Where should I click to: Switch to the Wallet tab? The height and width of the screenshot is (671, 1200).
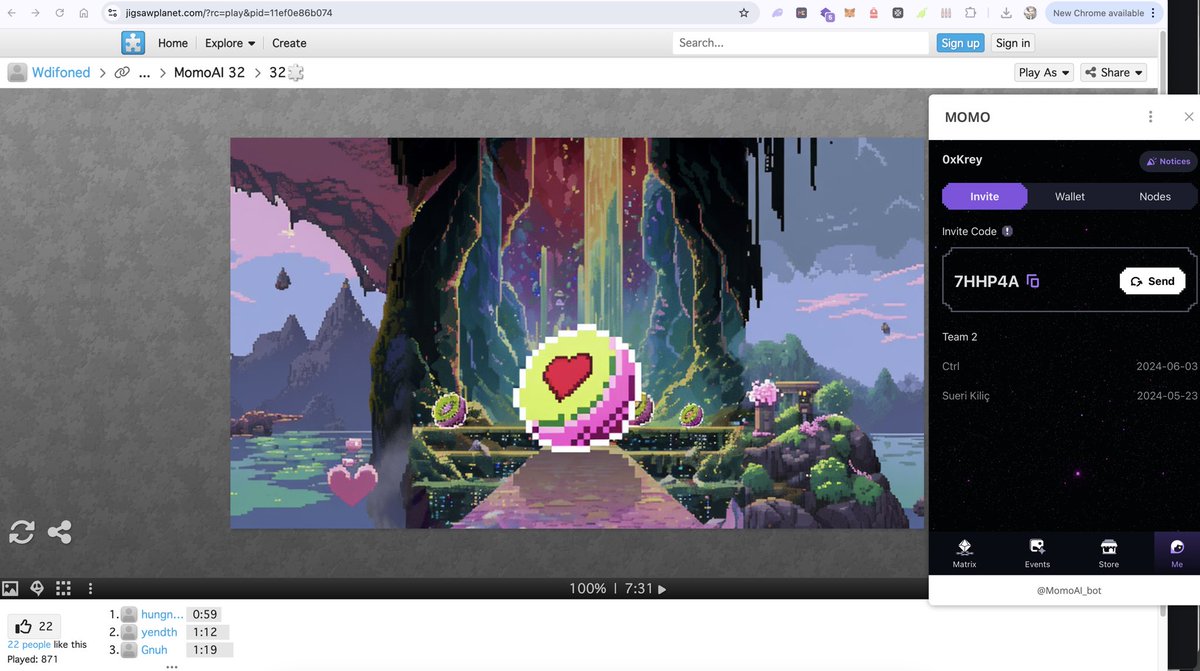[x=1070, y=196]
